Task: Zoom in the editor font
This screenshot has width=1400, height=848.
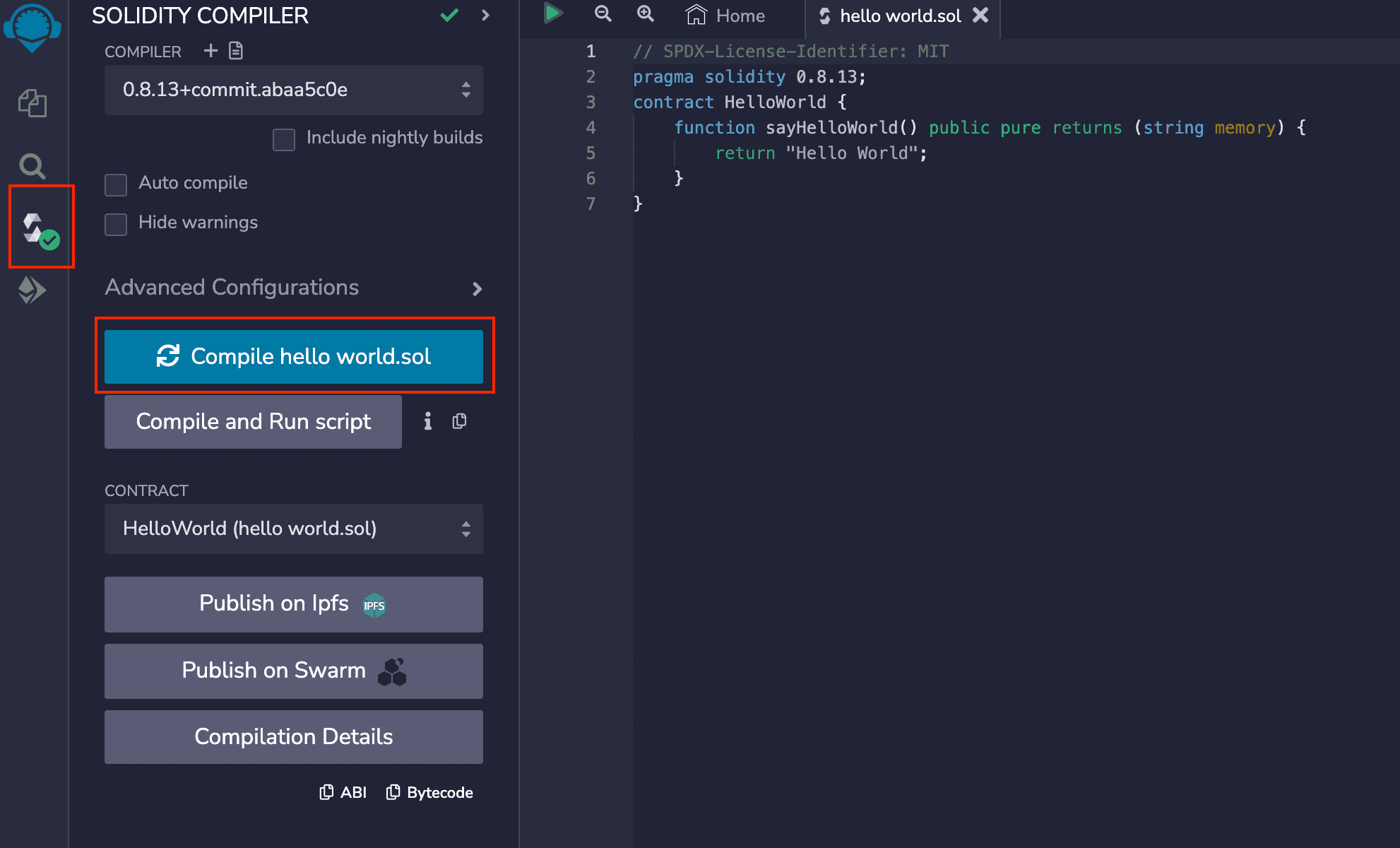Action: coord(645,13)
